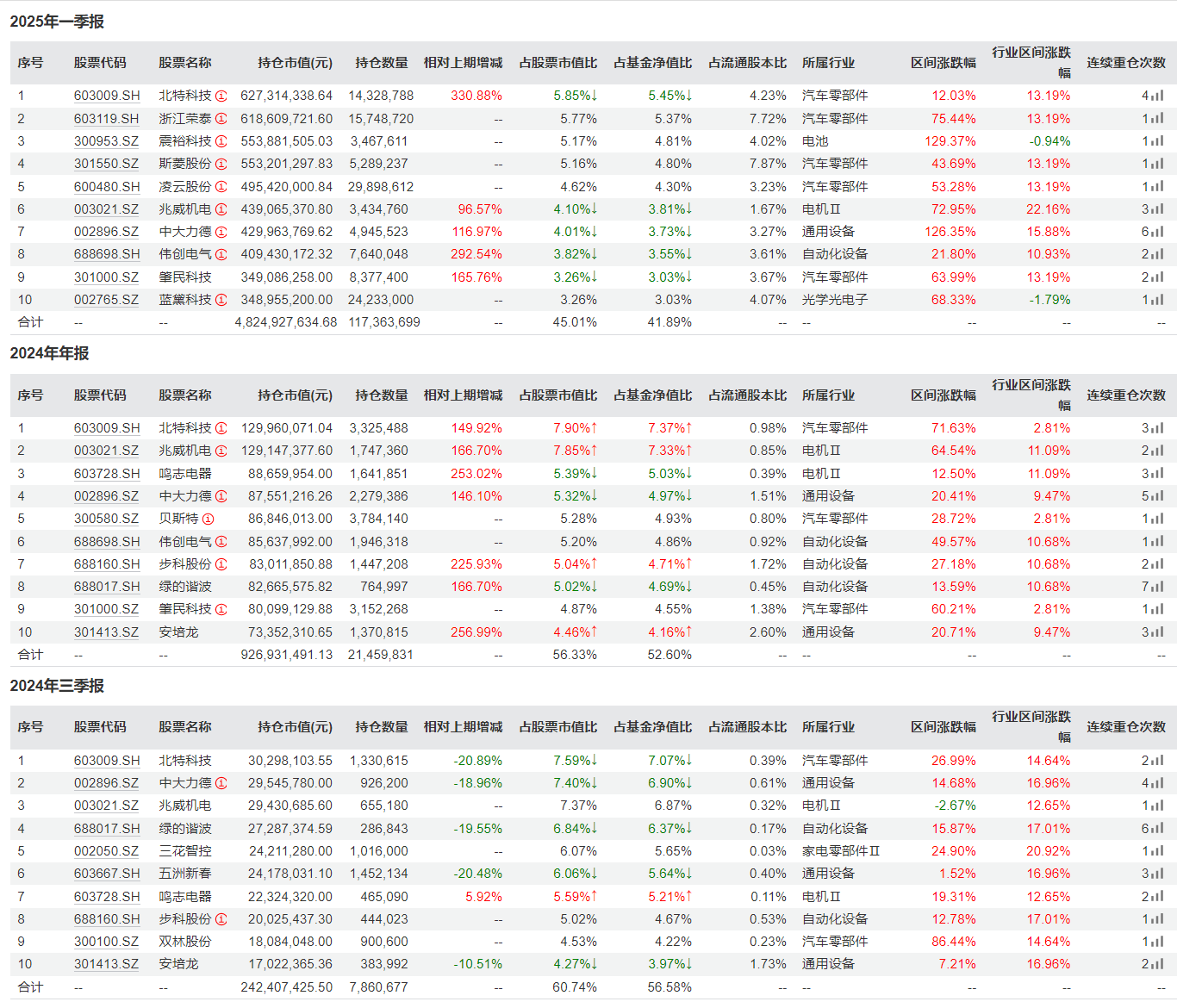
Task: Open bar chart icon in 贝斯特 row
Action: pyautogui.click(x=1157, y=519)
